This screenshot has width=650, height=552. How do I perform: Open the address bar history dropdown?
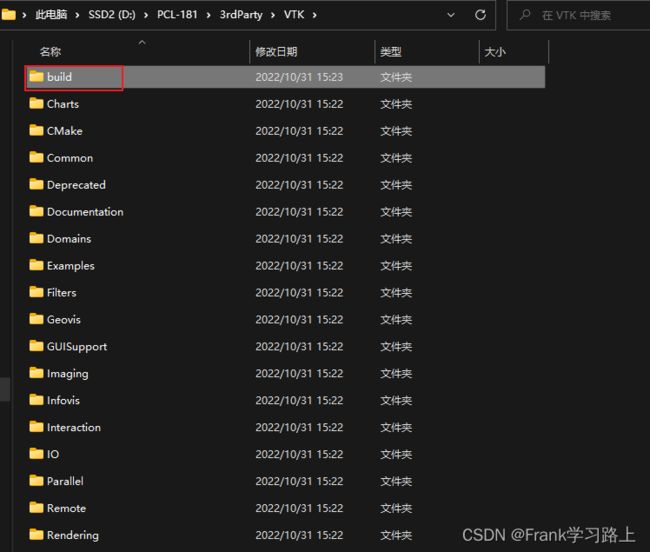(x=451, y=15)
